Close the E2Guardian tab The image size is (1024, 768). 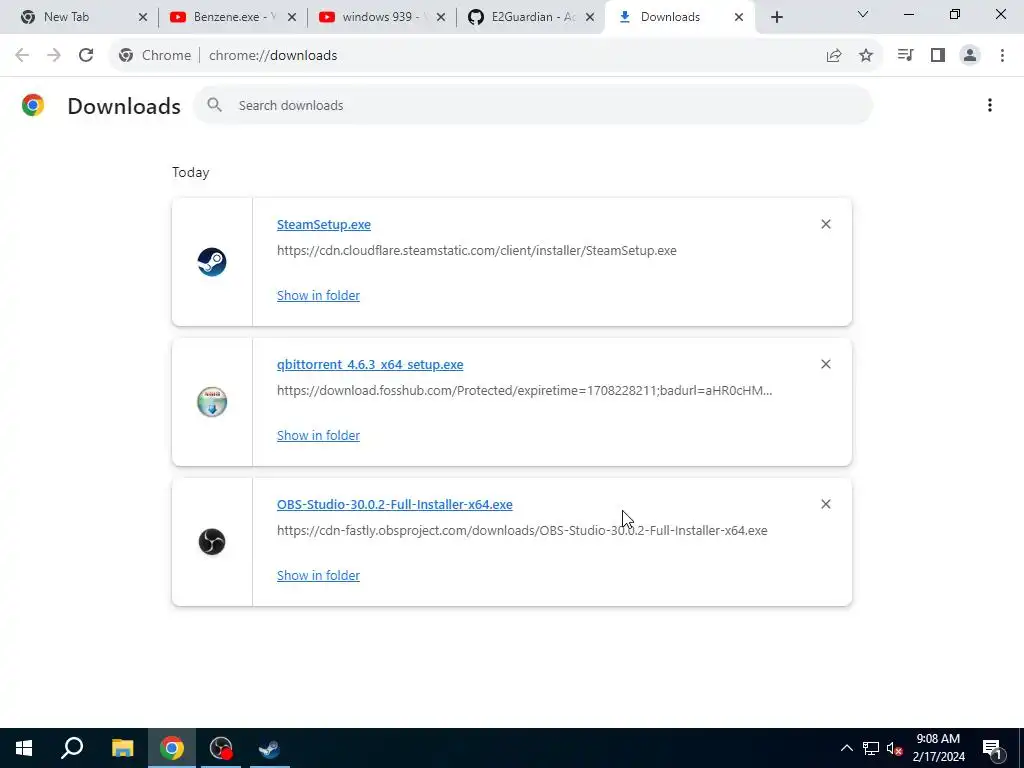[x=590, y=17]
